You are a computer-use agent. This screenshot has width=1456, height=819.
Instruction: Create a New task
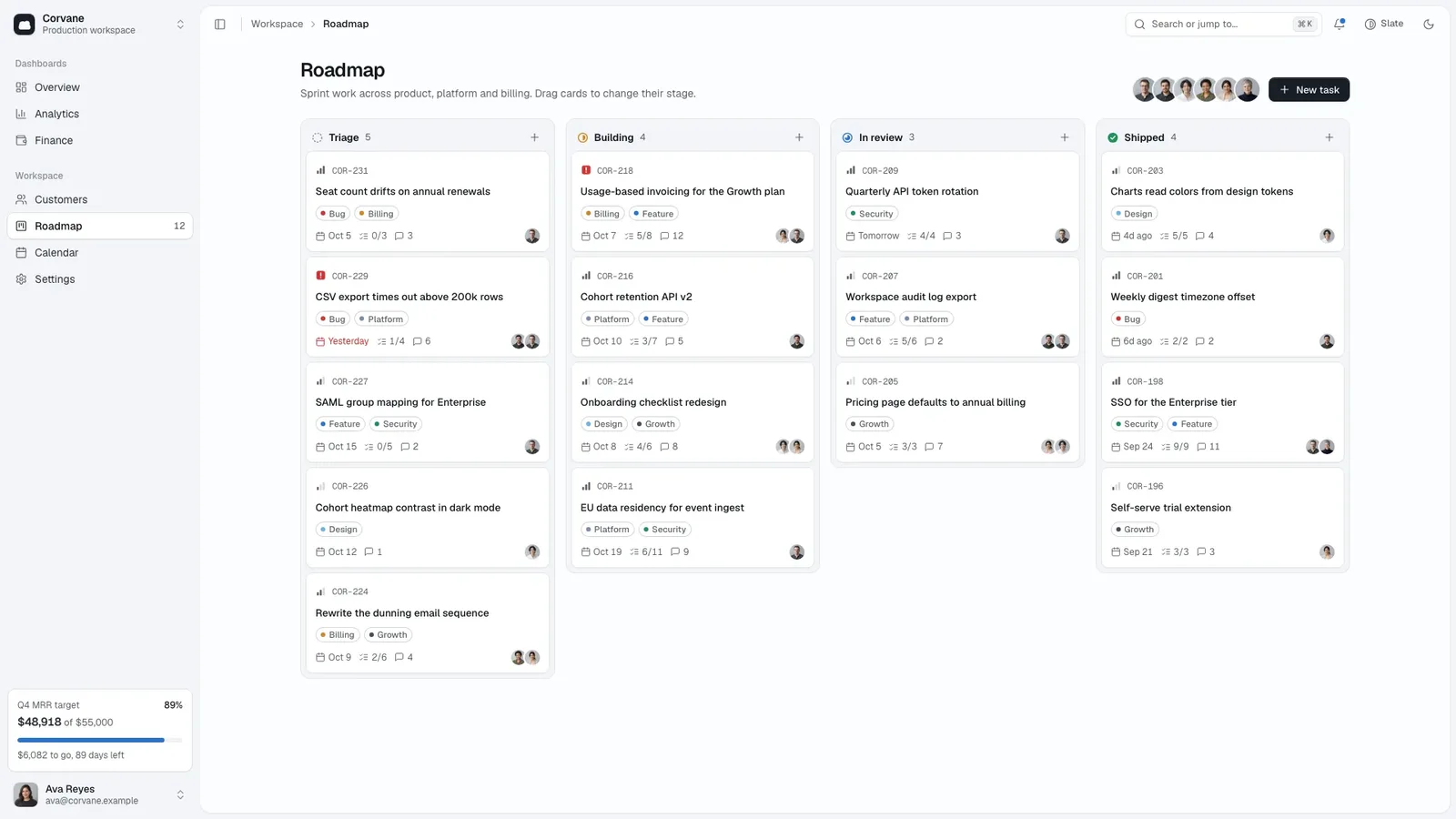pyautogui.click(x=1309, y=89)
